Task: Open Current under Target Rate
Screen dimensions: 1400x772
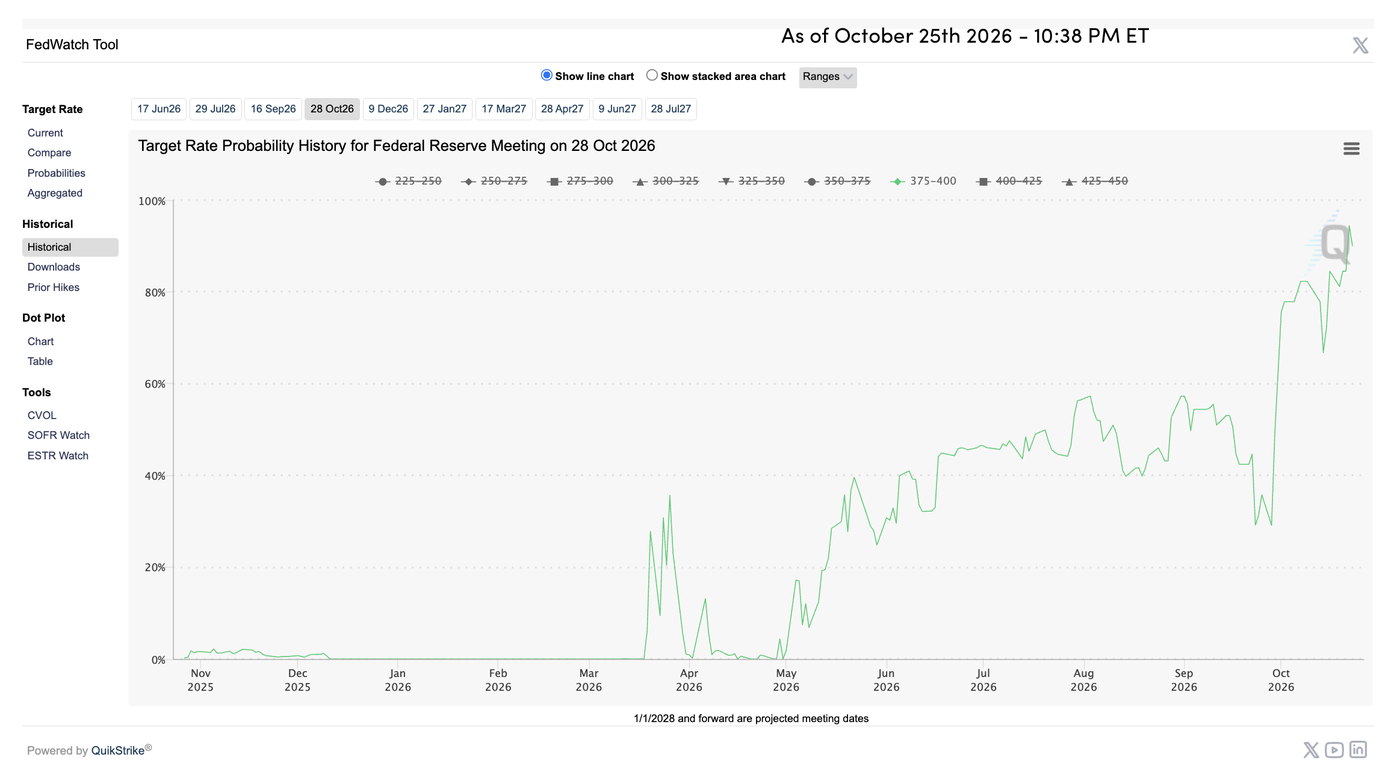Action: pyautogui.click(x=45, y=133)
